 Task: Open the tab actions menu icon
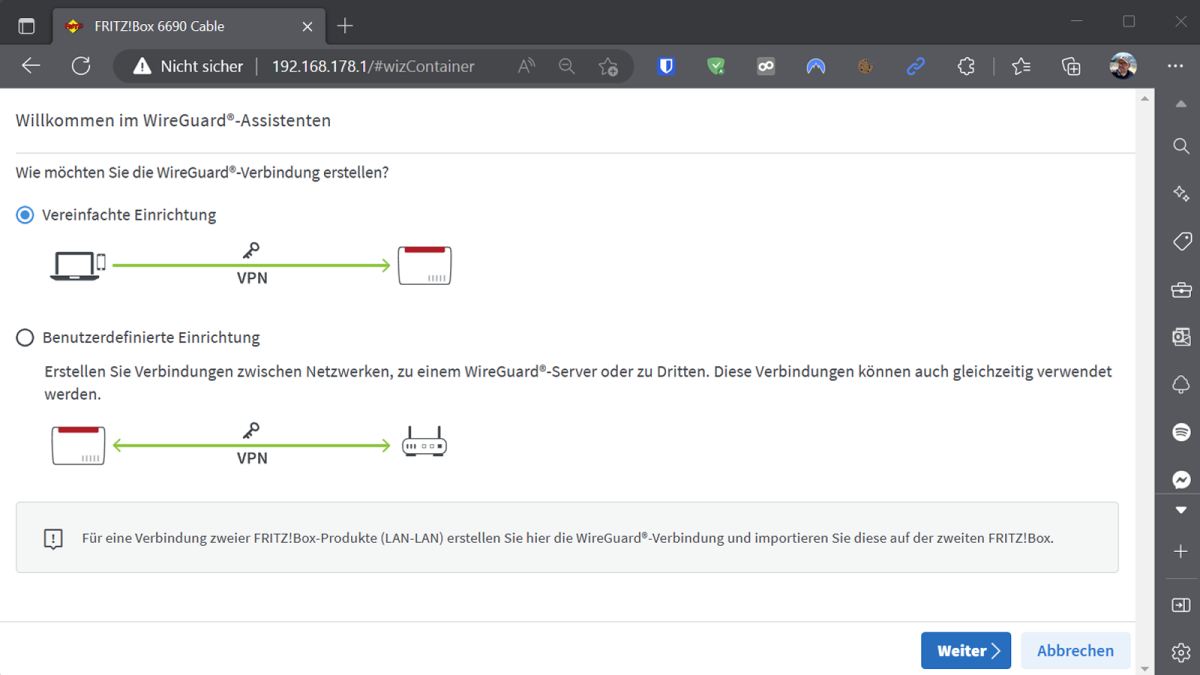27,26
